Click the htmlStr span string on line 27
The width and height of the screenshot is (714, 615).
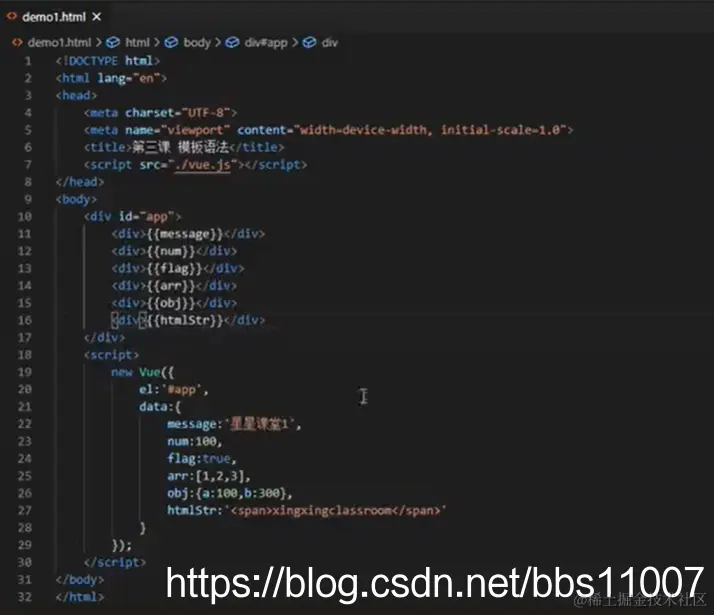click(x=335, y=511)
